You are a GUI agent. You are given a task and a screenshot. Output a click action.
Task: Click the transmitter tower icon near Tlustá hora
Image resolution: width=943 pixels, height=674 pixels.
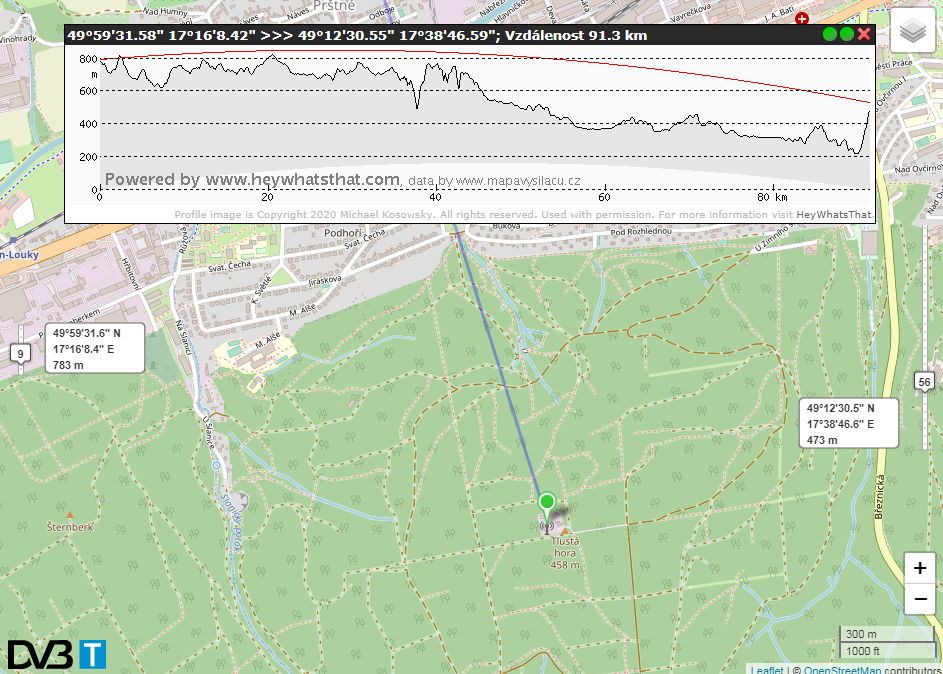pos(547,525)
